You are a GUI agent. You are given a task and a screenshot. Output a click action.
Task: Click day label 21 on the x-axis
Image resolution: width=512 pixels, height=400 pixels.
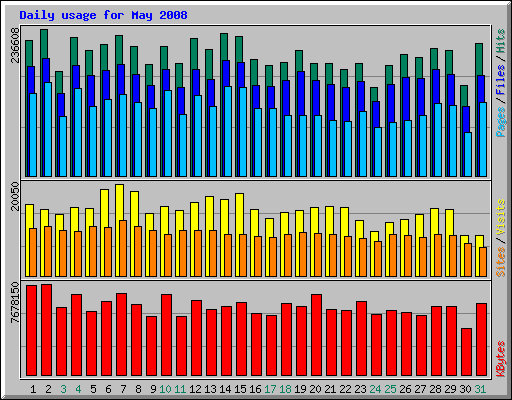pyautogui.click(x=330, y=389)
